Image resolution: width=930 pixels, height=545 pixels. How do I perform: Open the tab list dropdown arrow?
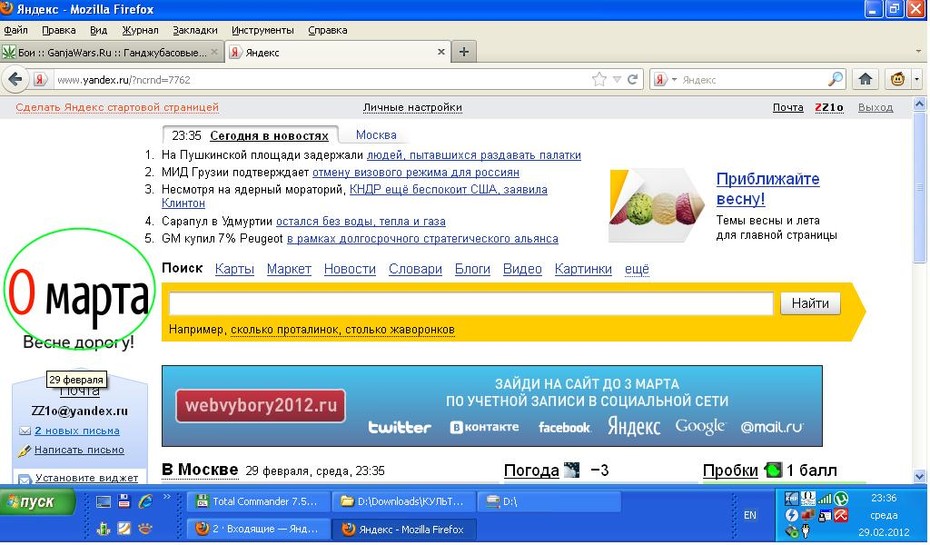pyautogui.click(x=918, y=52)
